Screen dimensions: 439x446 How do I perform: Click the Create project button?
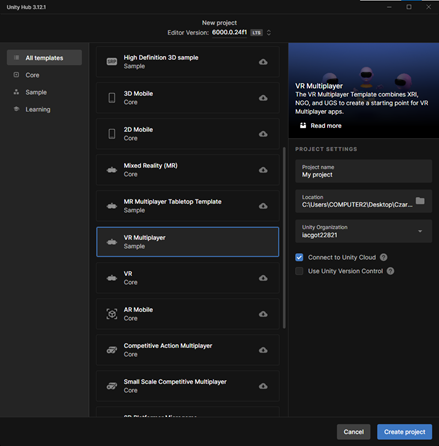click(404, 432)
